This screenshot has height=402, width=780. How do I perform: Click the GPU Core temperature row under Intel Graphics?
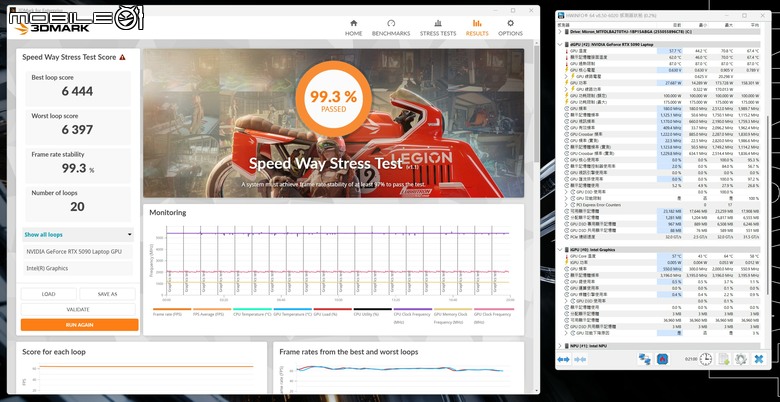click(662, 256)
